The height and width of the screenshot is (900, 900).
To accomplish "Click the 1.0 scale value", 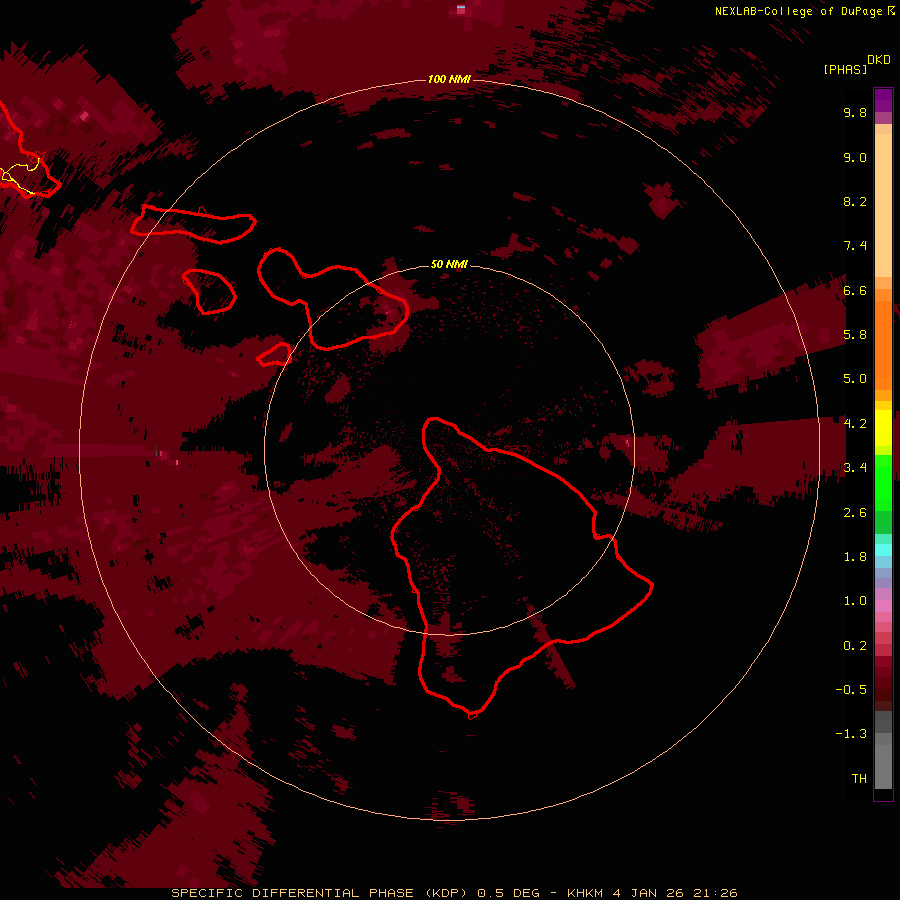I will [855, 601].
